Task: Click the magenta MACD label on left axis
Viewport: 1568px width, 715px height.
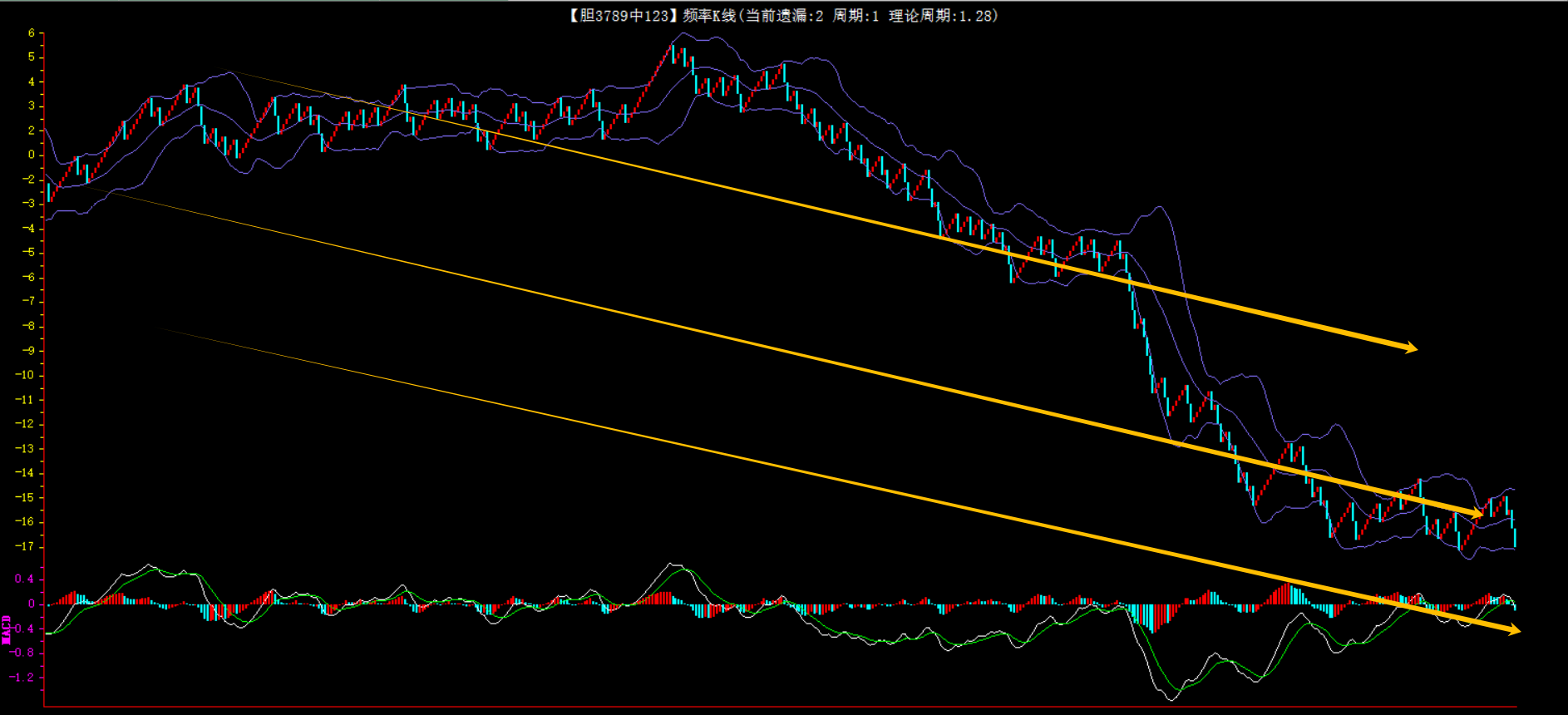Action: point(7,629)
